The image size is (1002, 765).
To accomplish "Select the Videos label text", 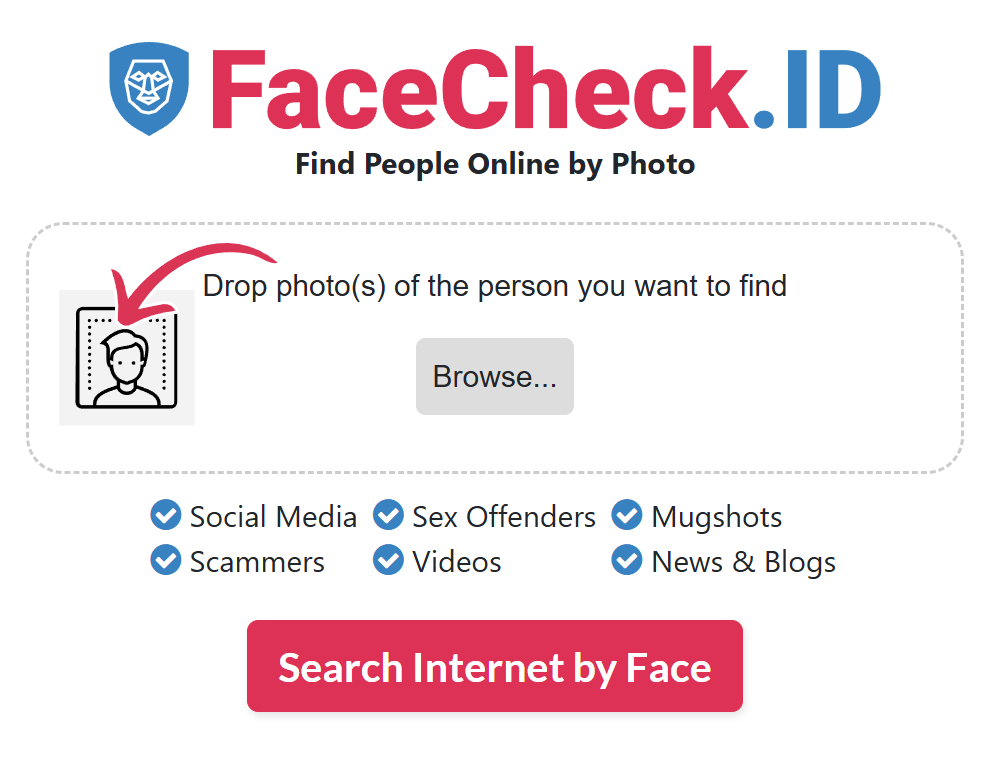I will pyautogui.click(x=456, y=562).
